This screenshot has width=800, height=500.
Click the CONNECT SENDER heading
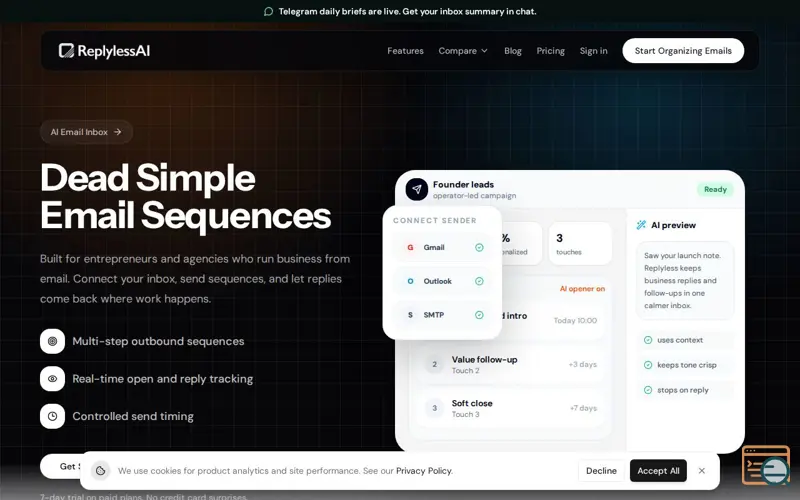(x=435, y=220)
